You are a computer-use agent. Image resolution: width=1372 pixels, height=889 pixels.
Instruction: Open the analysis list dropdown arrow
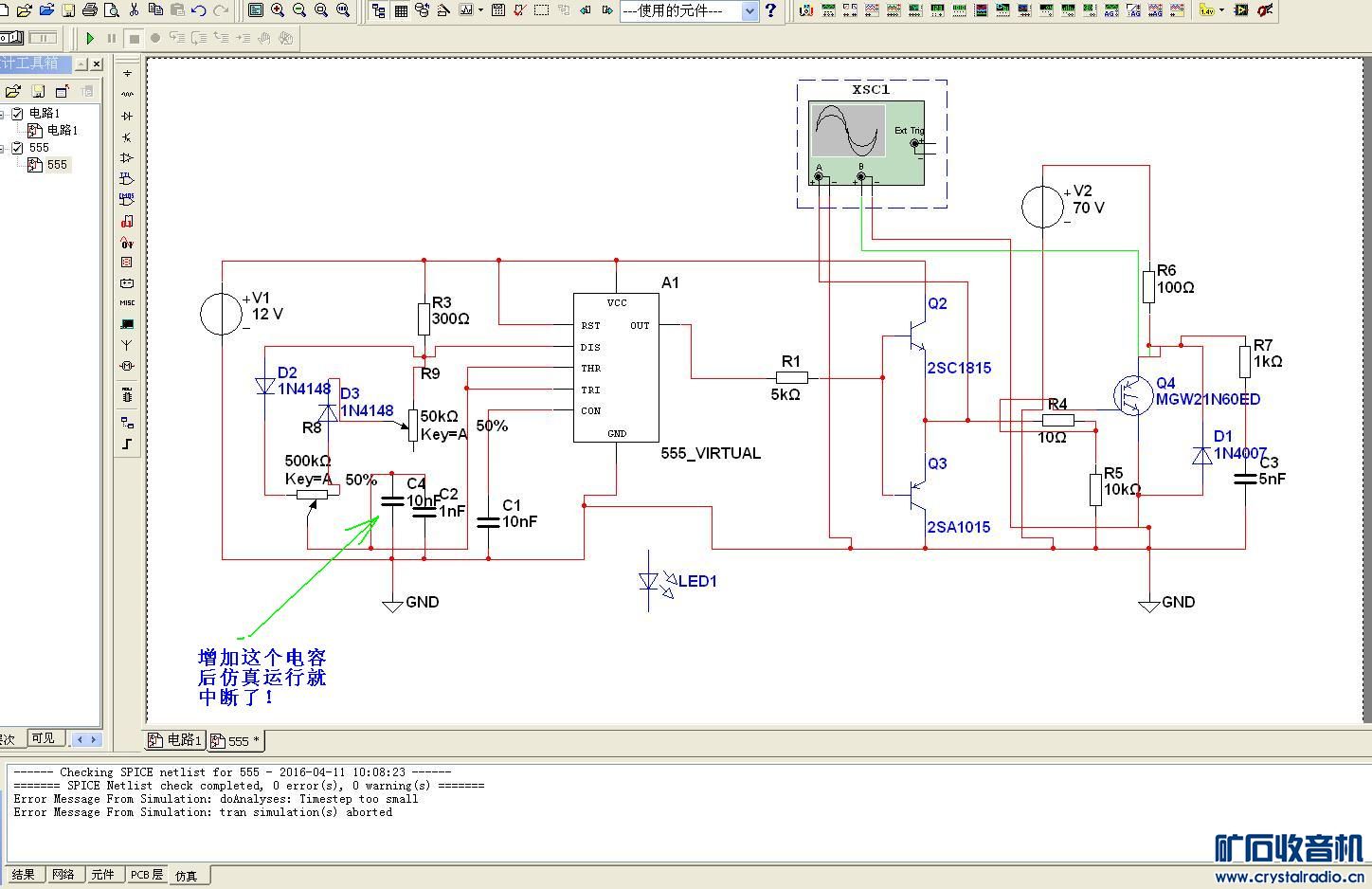(x=481, y=10)
